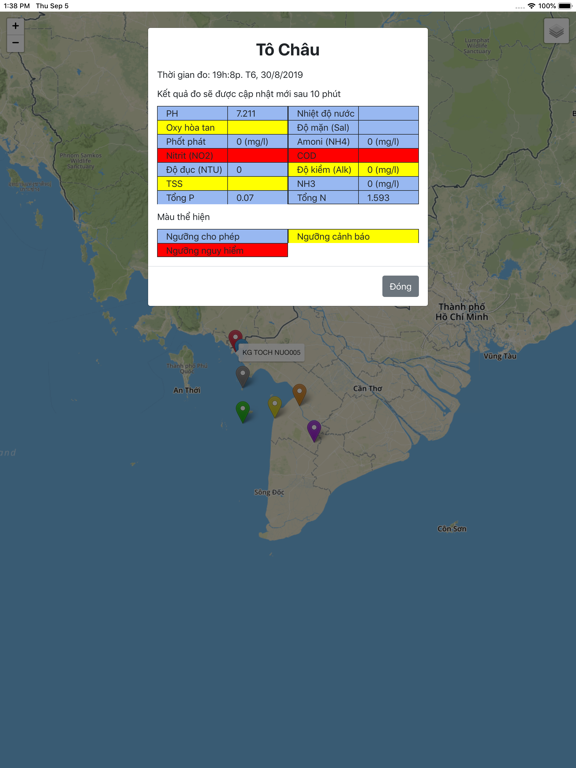Click the Tô Châu dialog title
Viewport: 576px width, 768px height.
[x=288, y=49]
